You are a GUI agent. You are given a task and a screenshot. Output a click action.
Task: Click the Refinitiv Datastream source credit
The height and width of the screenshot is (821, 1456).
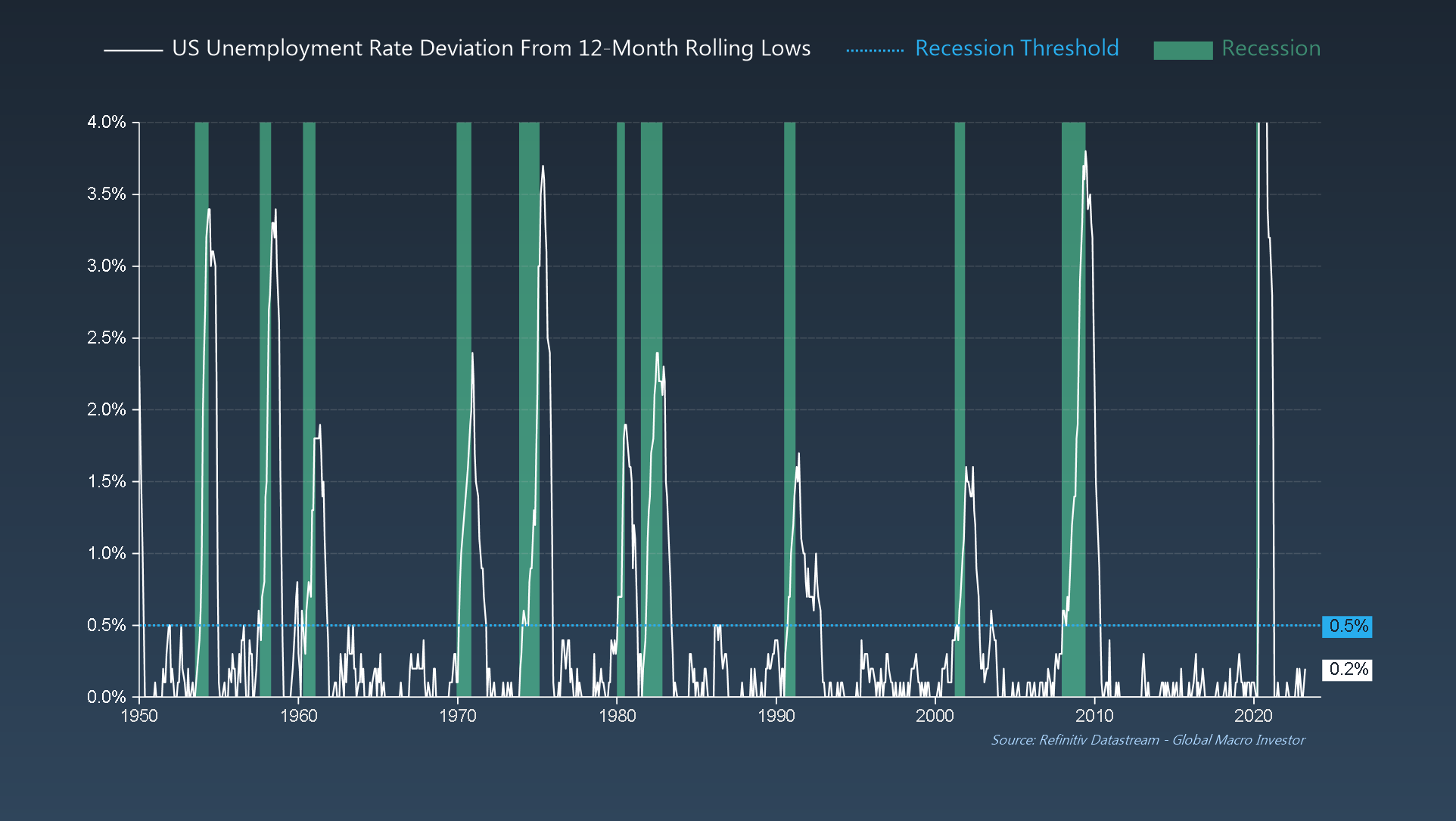point(1148,740)
